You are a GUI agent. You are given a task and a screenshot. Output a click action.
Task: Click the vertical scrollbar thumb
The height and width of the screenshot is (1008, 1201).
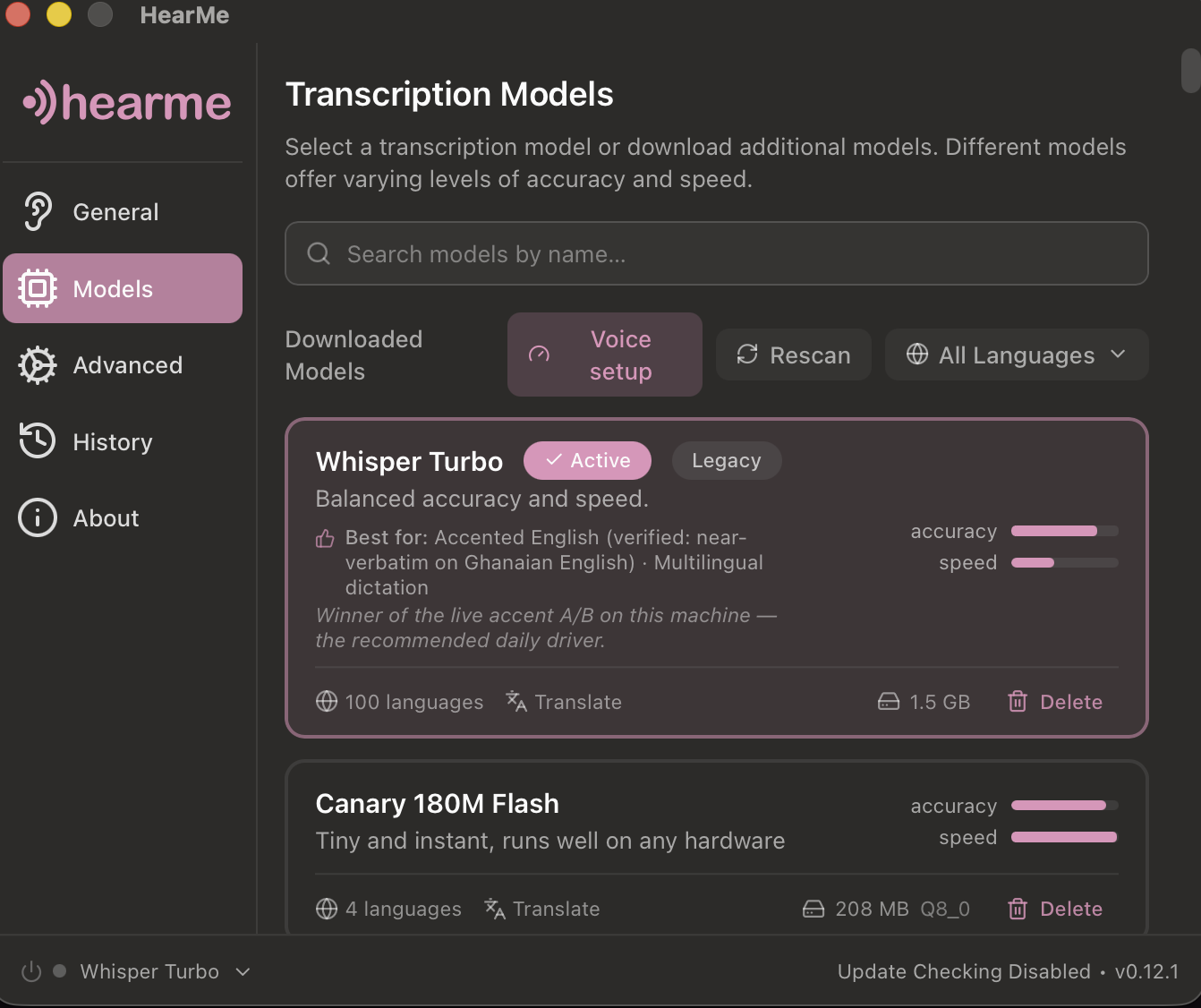pos(1190,71)
